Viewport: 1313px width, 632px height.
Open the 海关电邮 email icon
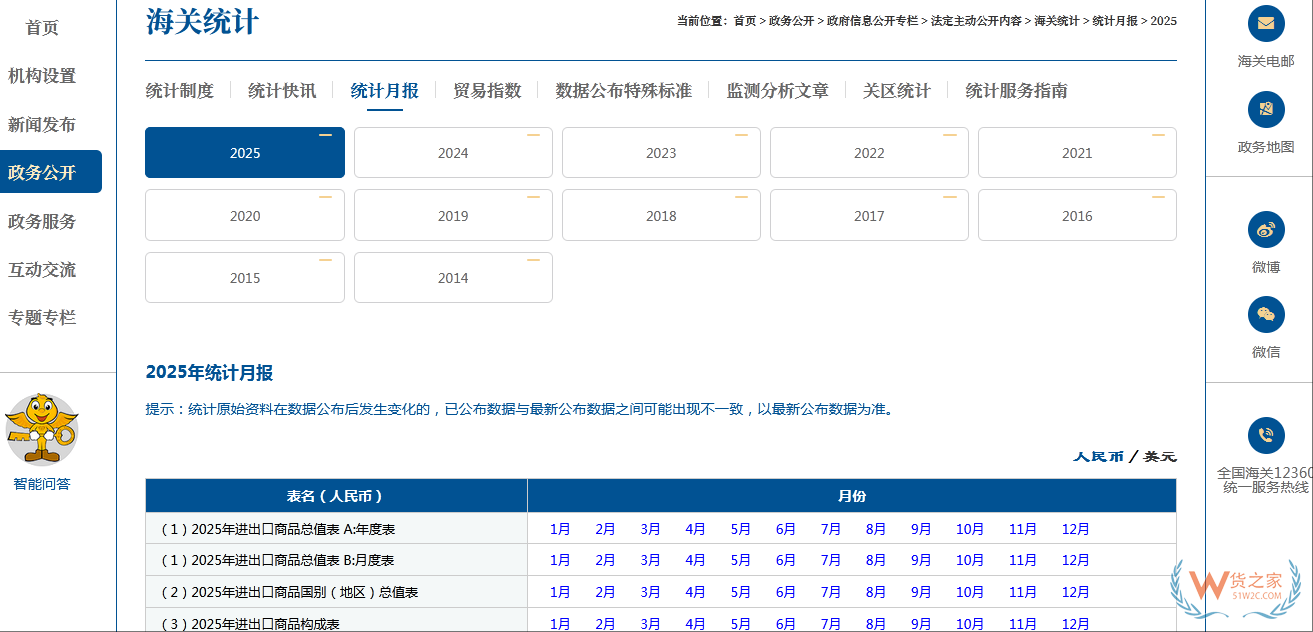(1265, 23)
